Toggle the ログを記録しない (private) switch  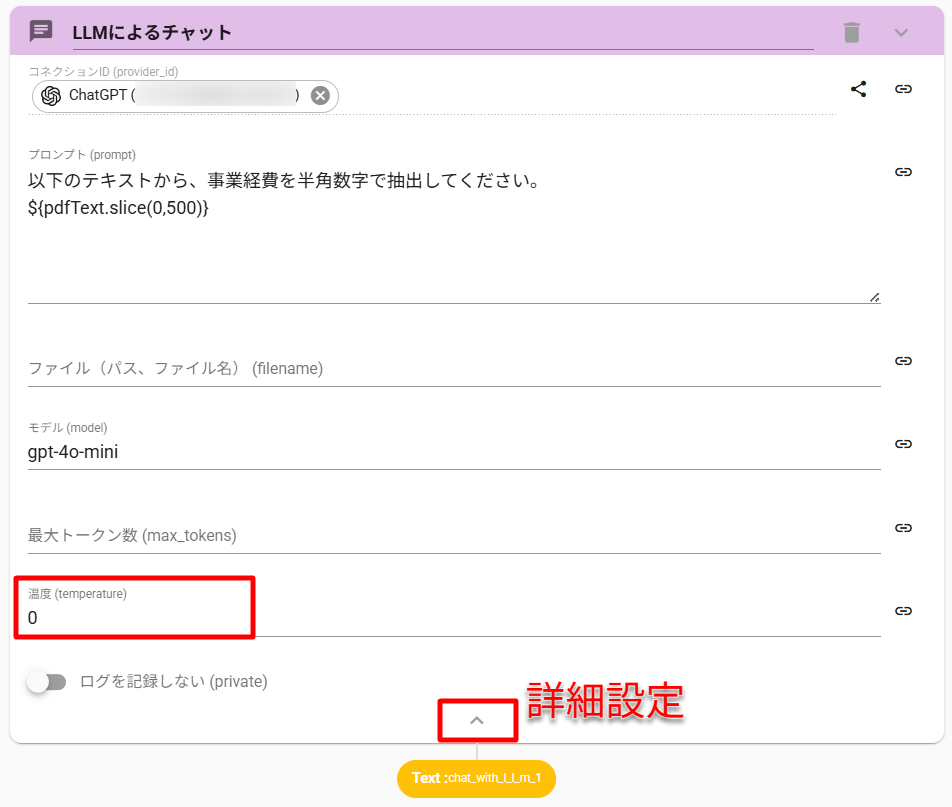46,682
